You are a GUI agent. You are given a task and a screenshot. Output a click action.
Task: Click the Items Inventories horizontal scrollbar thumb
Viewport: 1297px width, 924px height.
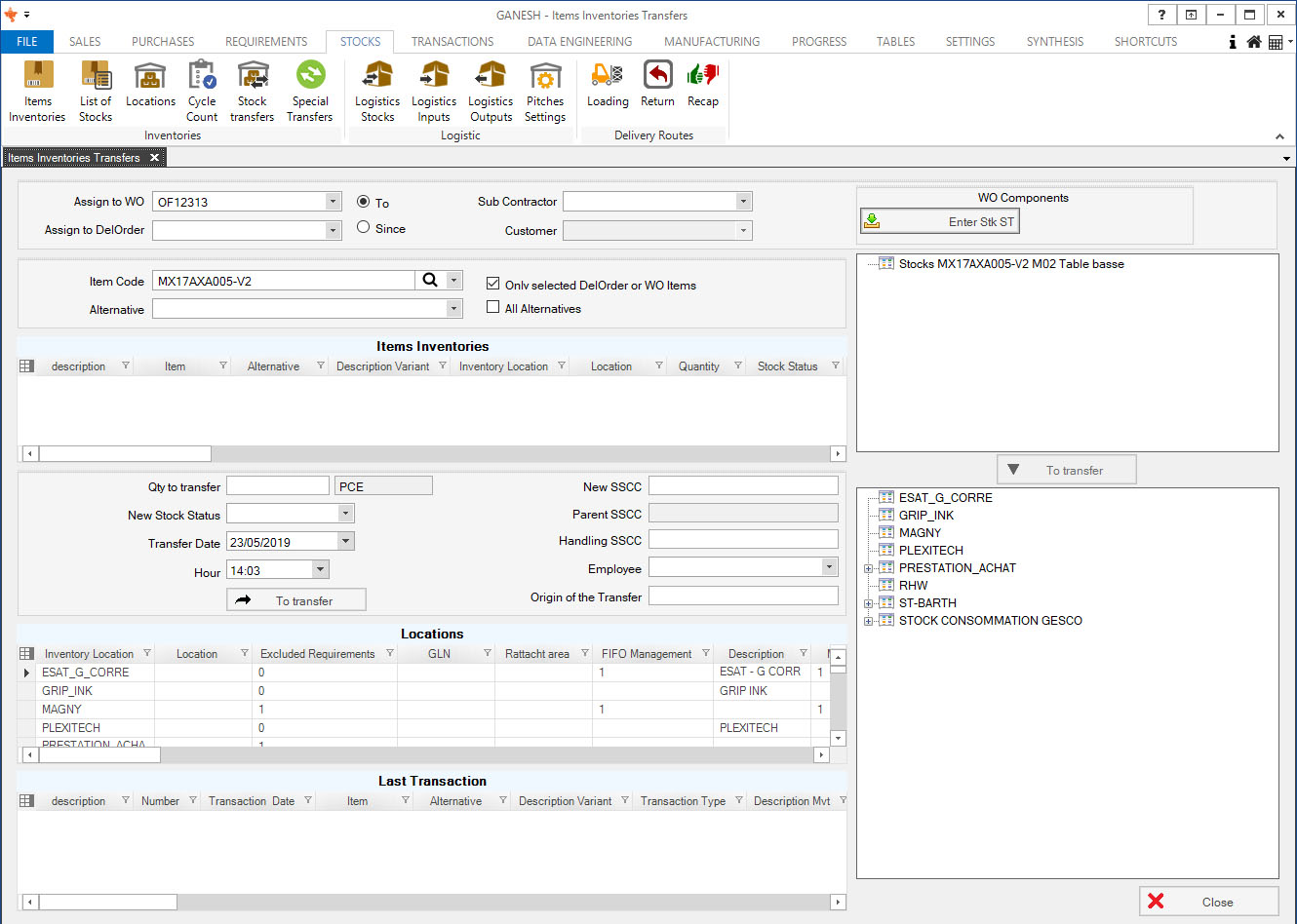point(125,454)
